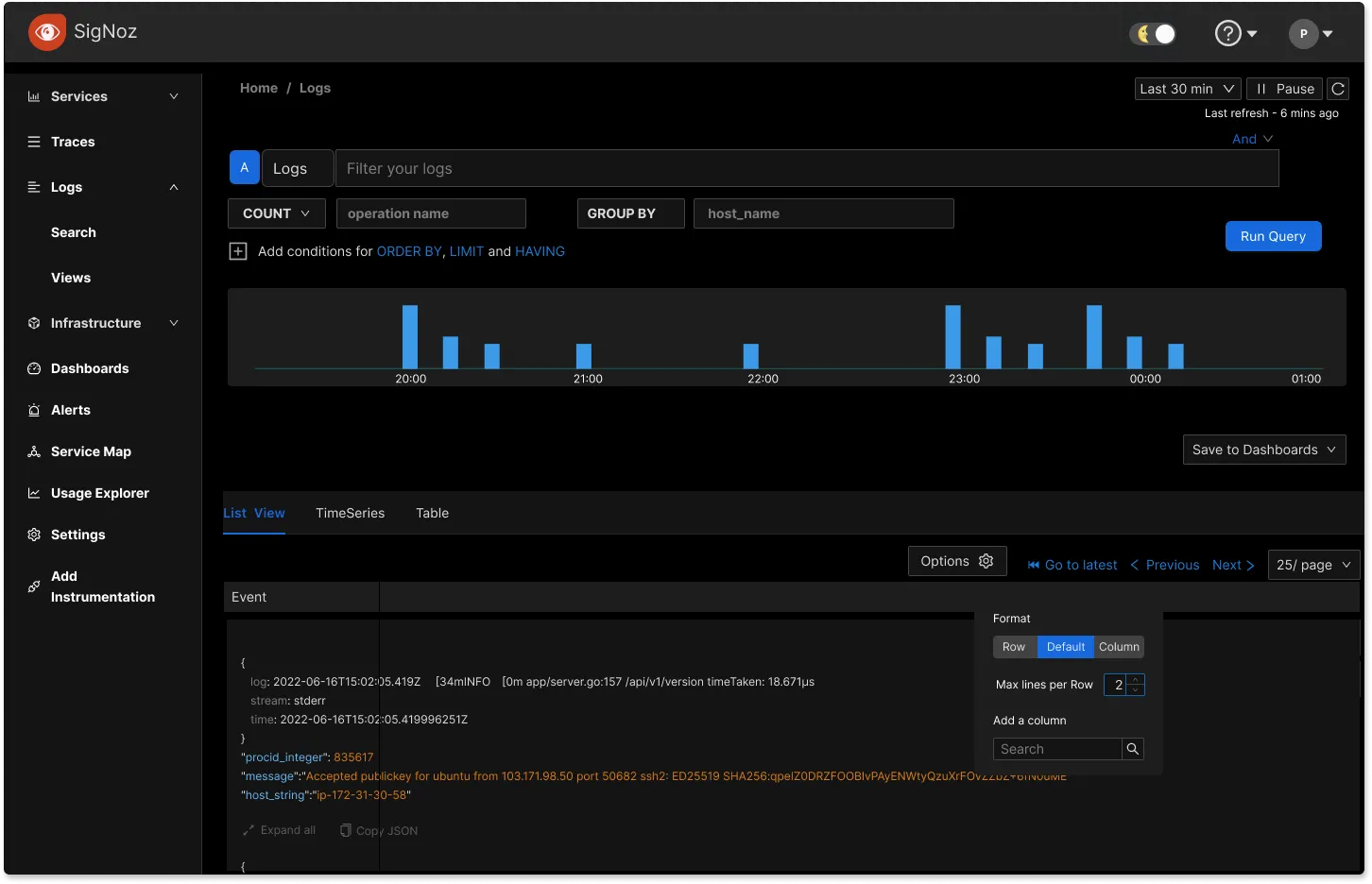Open Alerts in the sidebar
This screenshot has height=884, width=1372.
[x=70, y=410]
